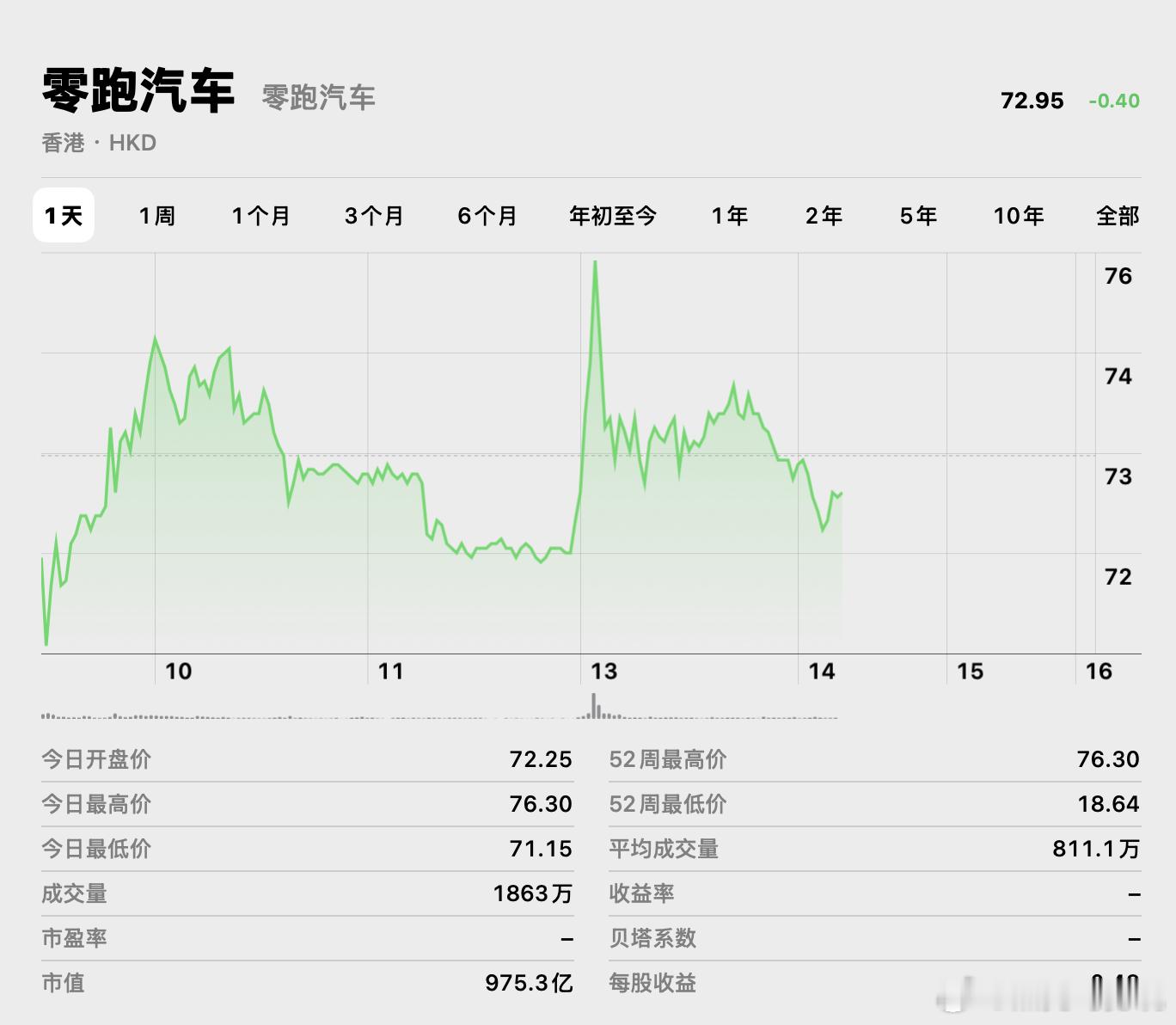Click the 15 hour mark on time axis
This screenshot has height=1025, width=1176.
pos(971,671)
